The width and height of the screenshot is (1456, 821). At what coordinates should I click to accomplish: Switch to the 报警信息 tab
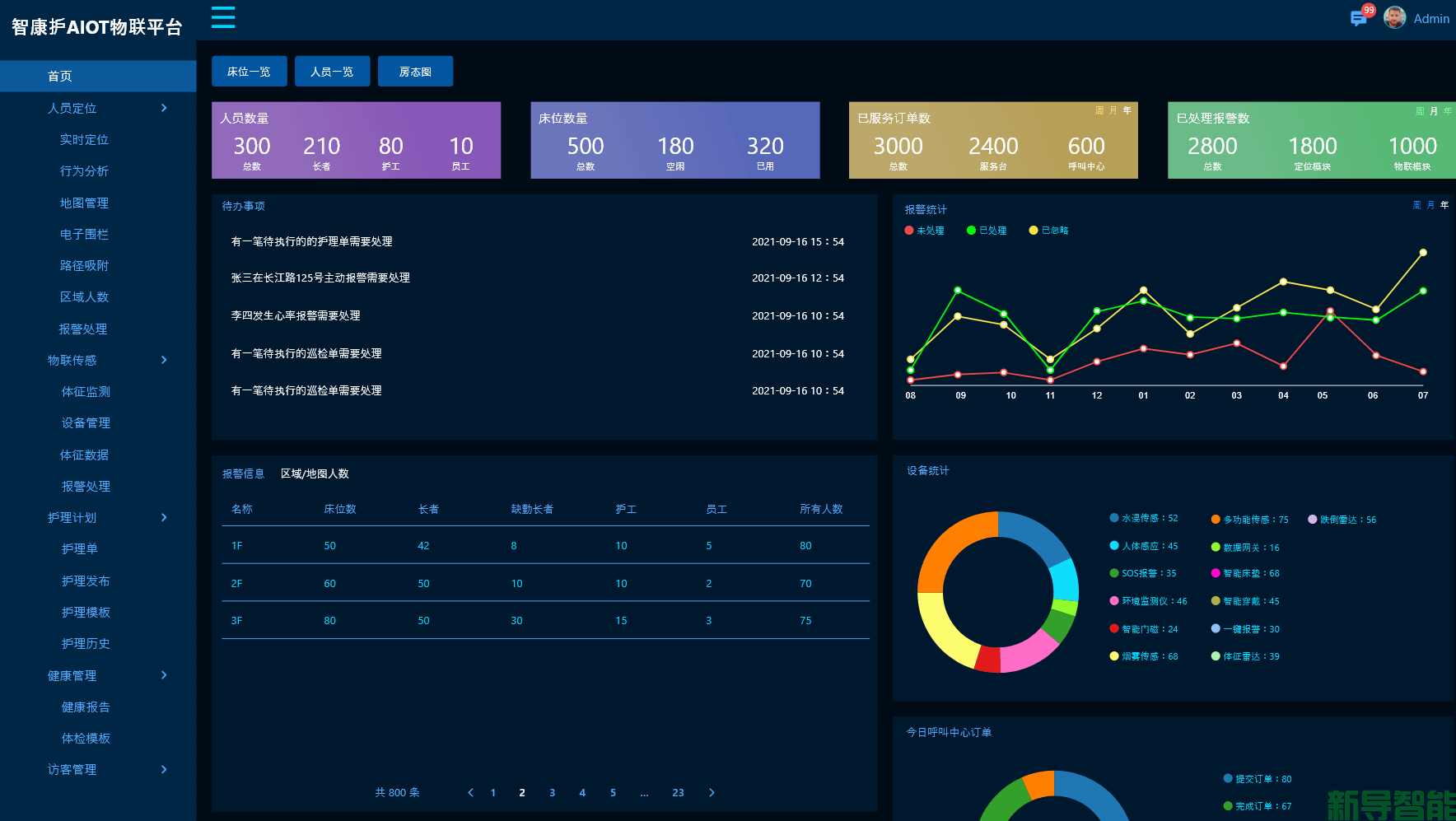[x=243, y=473]
